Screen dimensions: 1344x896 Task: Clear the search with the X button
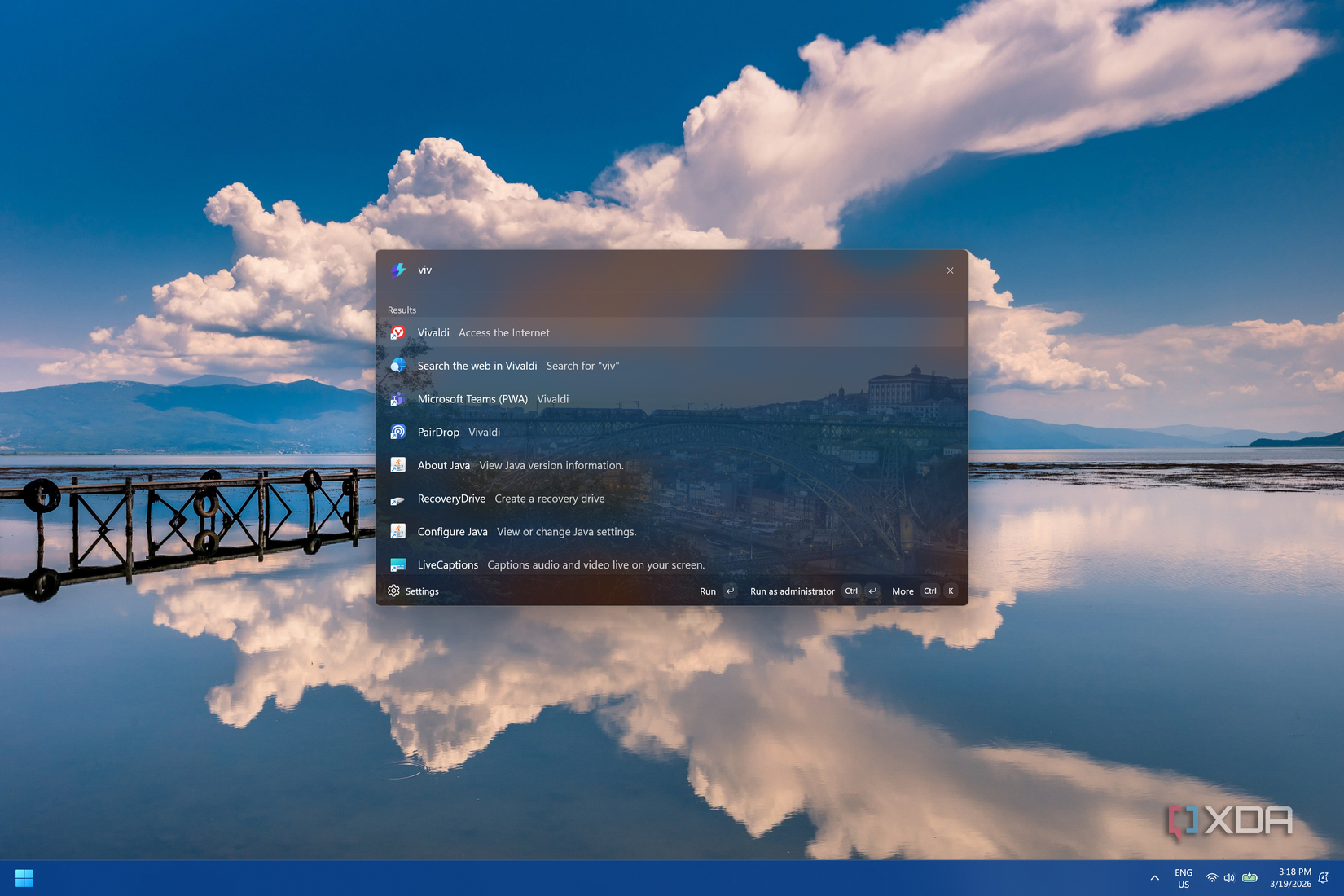[950, 270]
